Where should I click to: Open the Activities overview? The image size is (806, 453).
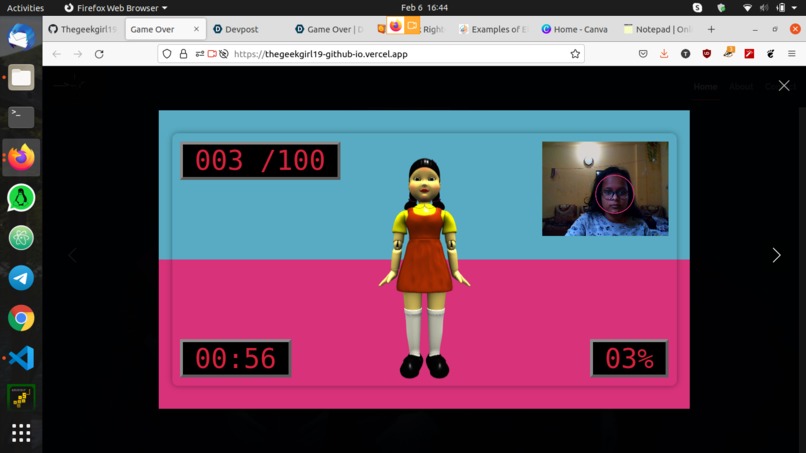pyautogui.click(x=25, y=8)
